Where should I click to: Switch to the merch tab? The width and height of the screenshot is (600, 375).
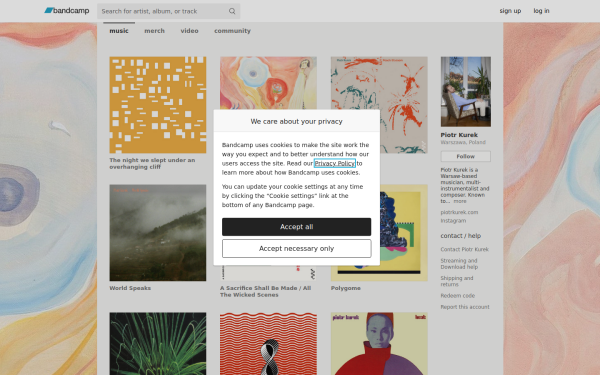tap(154, 31)
